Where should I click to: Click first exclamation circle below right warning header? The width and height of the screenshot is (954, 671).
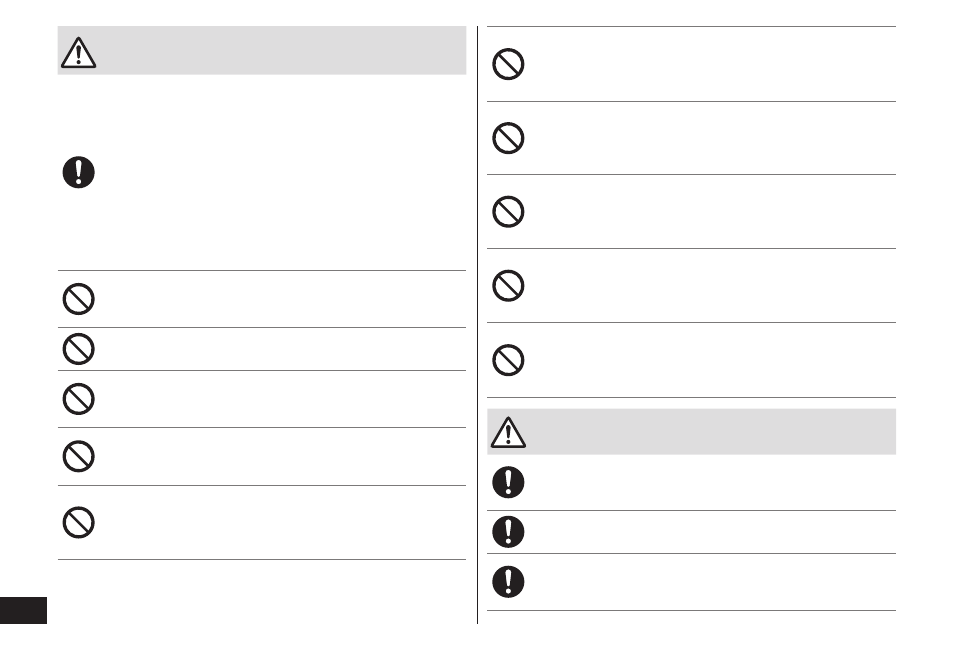(x=508, y=482)
